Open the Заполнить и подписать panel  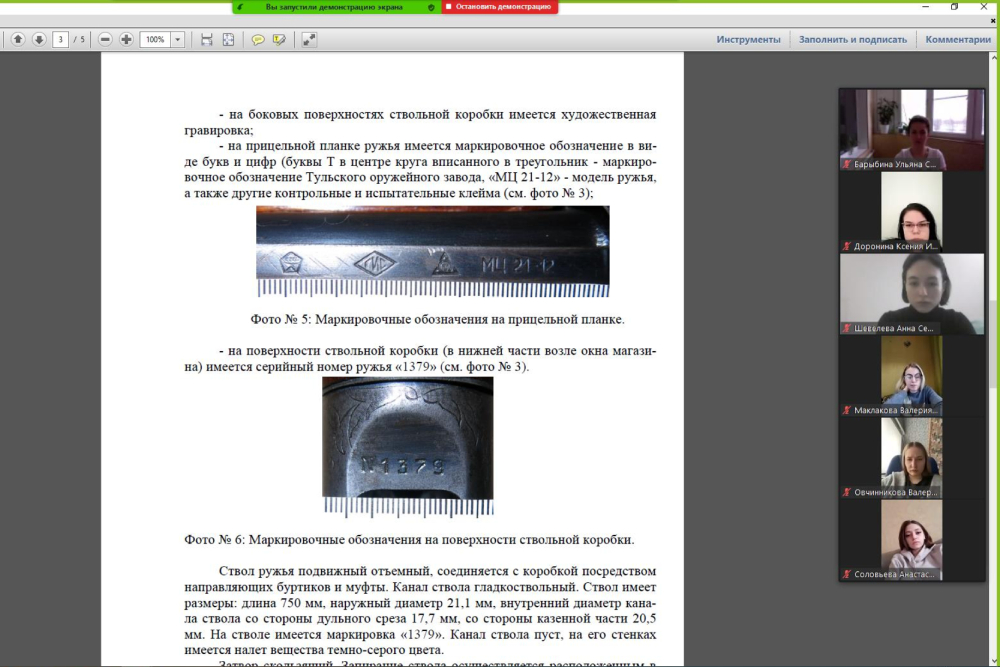(x=852, y=39)
